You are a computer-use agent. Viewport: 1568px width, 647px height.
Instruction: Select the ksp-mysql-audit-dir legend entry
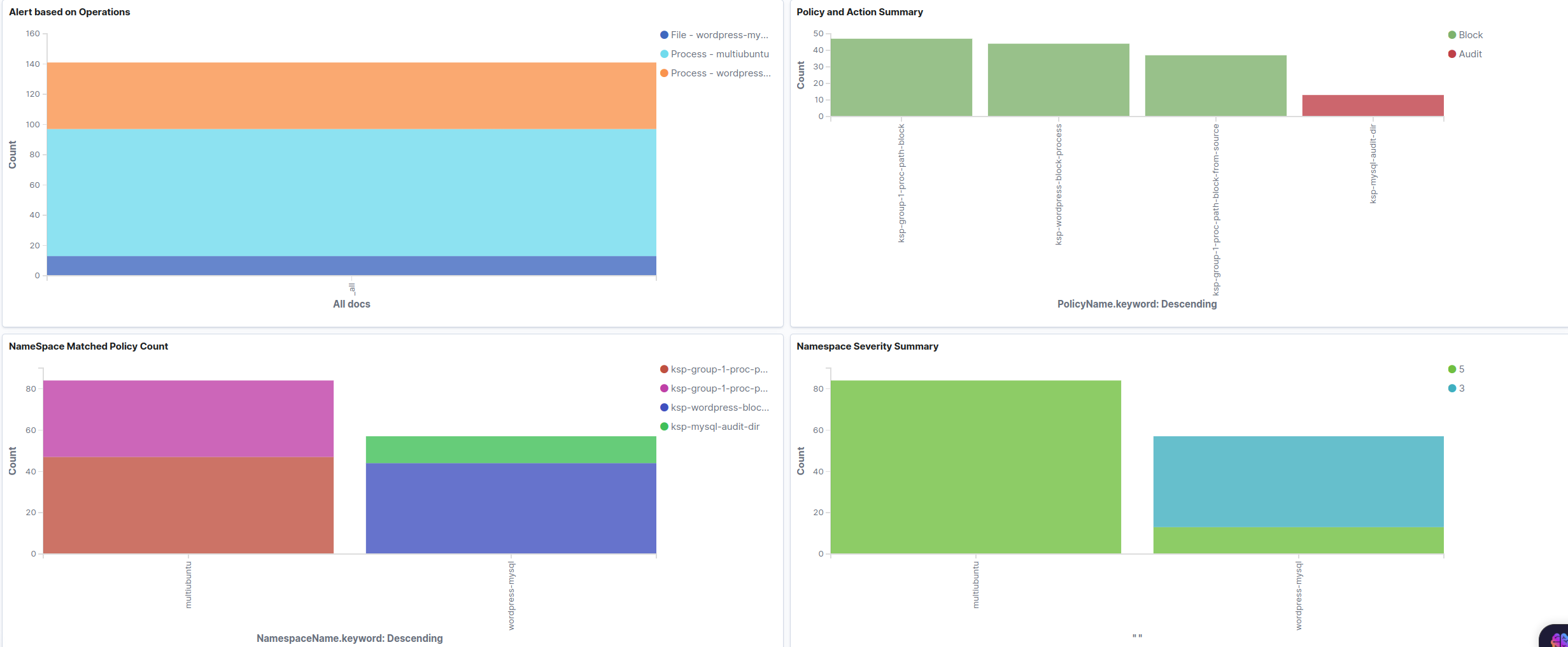click(710, 427)
